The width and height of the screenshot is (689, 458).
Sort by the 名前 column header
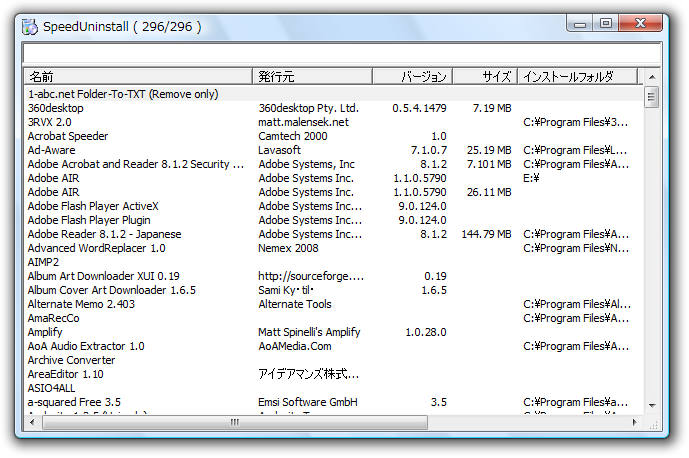click(138, 76)
